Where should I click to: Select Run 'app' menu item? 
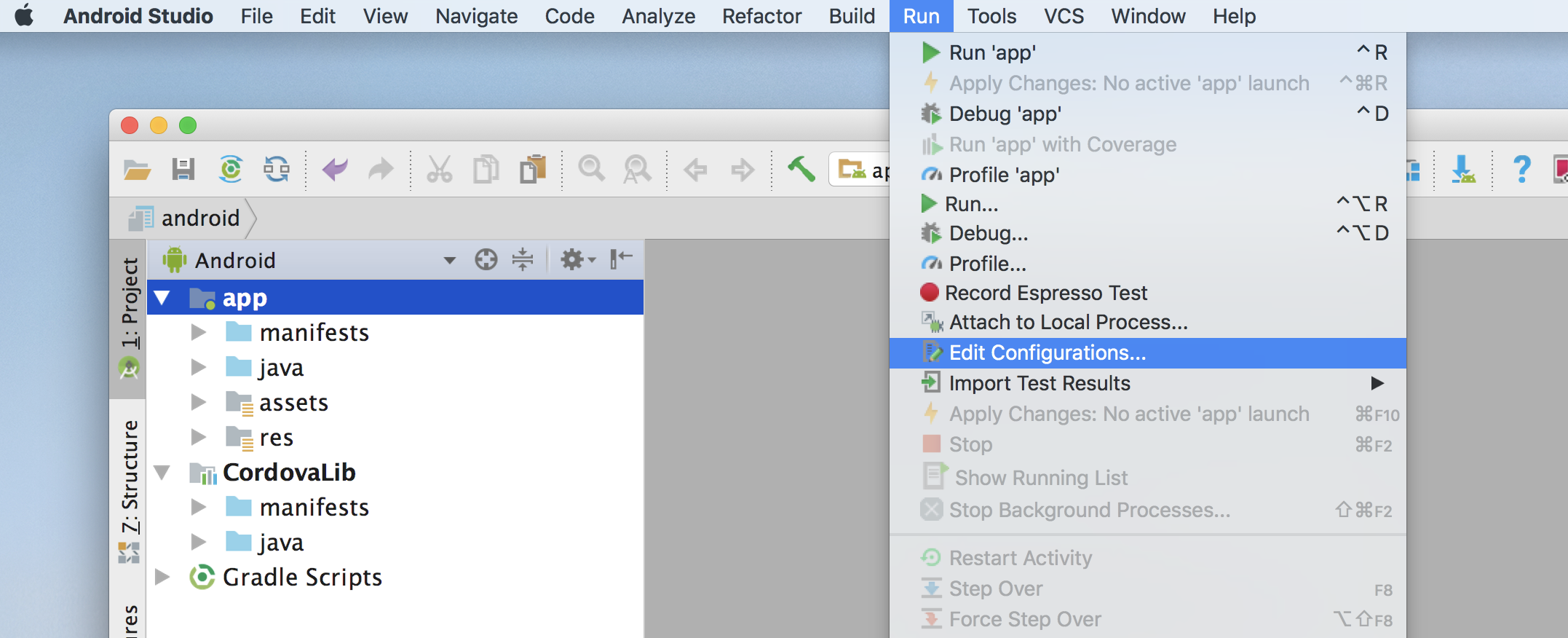(1148, 52)
